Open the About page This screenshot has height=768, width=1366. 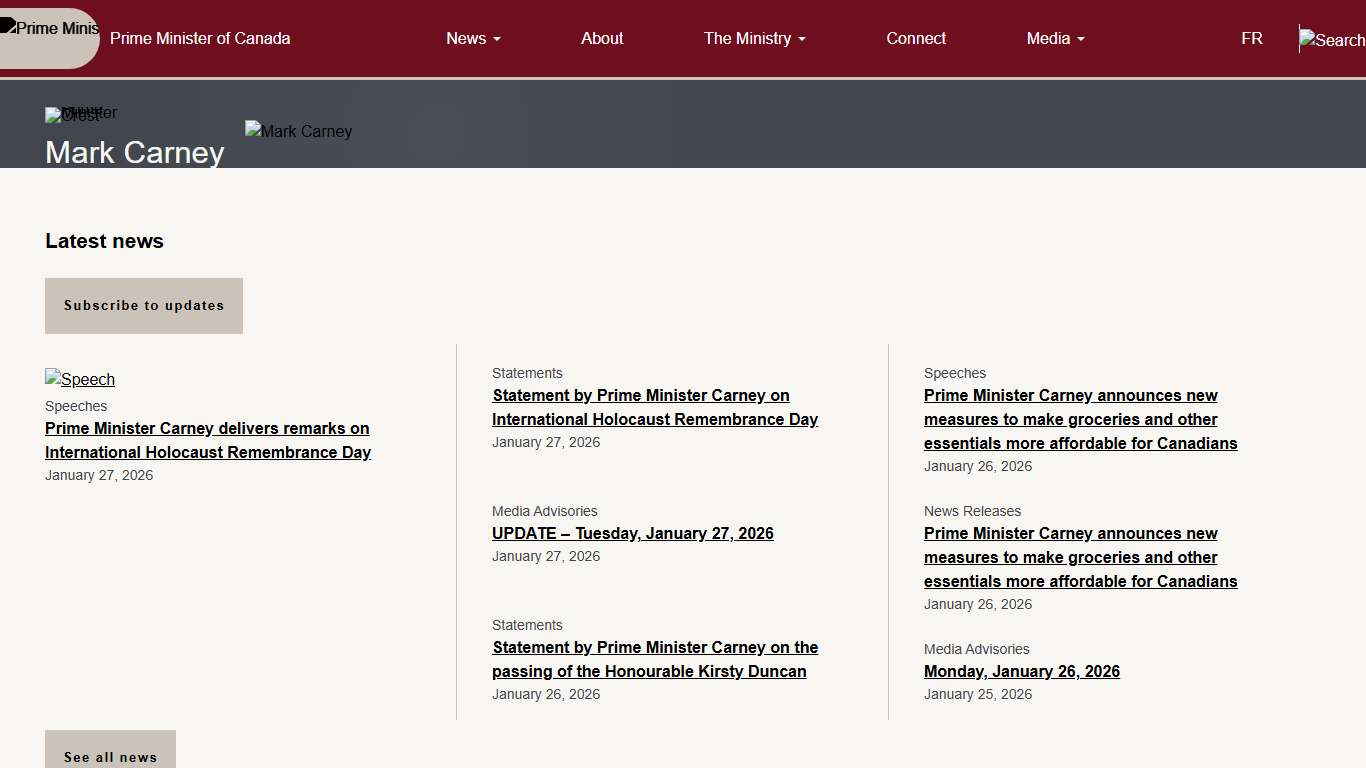click(x=602, y=38)
